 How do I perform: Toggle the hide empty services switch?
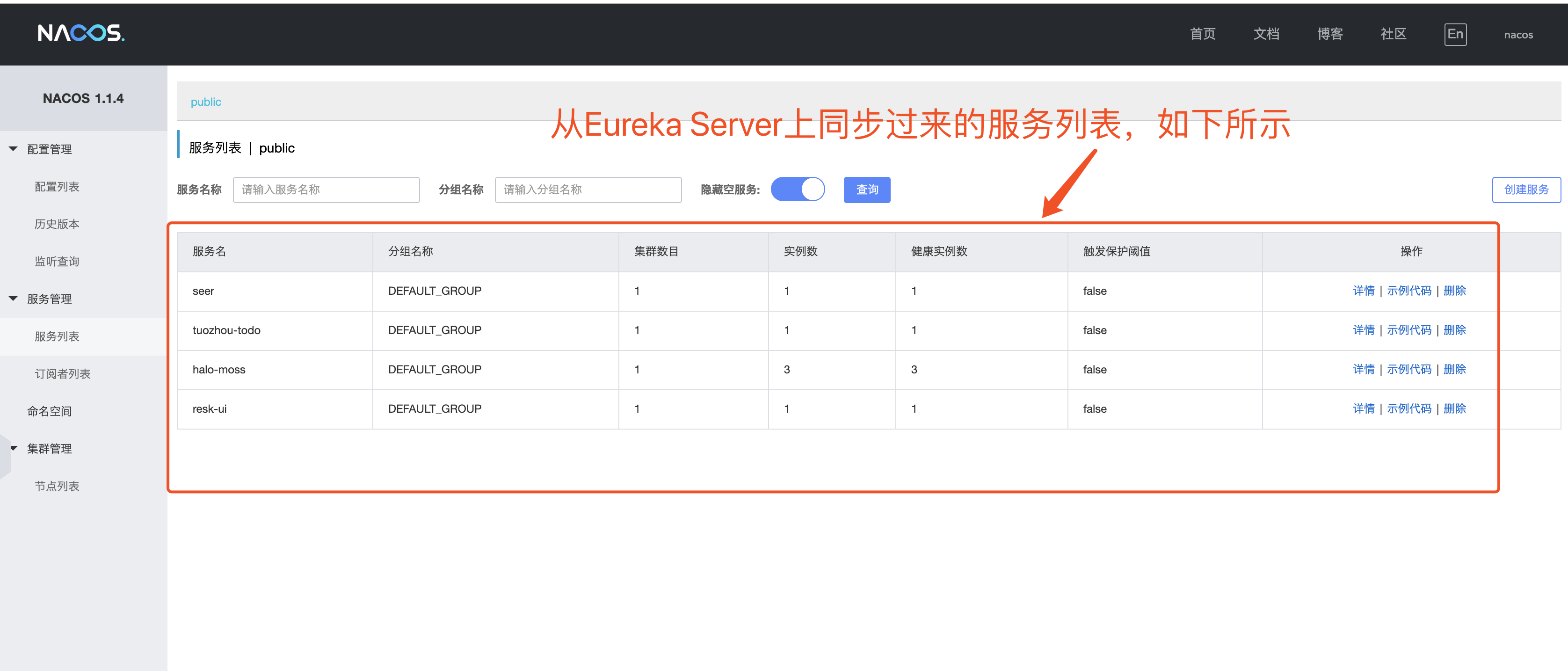pyautogui.click(x=798, y=190)
